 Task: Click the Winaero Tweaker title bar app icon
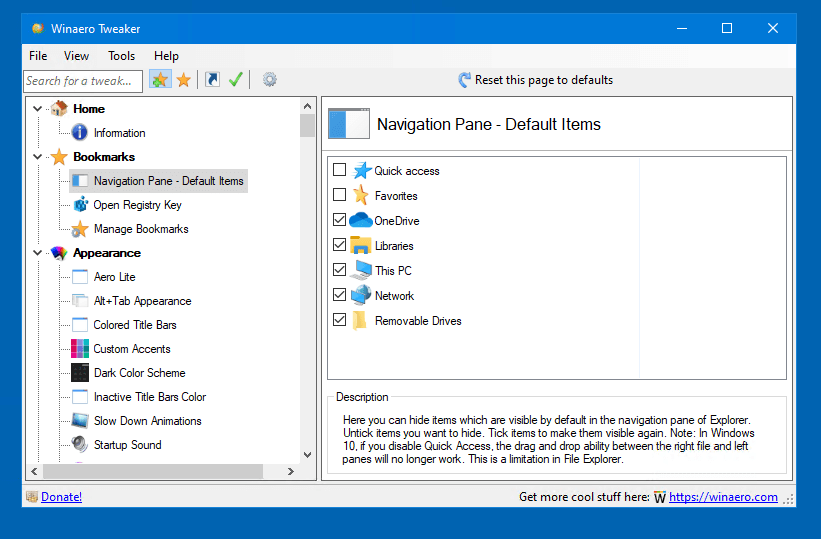tap(38, 28)
